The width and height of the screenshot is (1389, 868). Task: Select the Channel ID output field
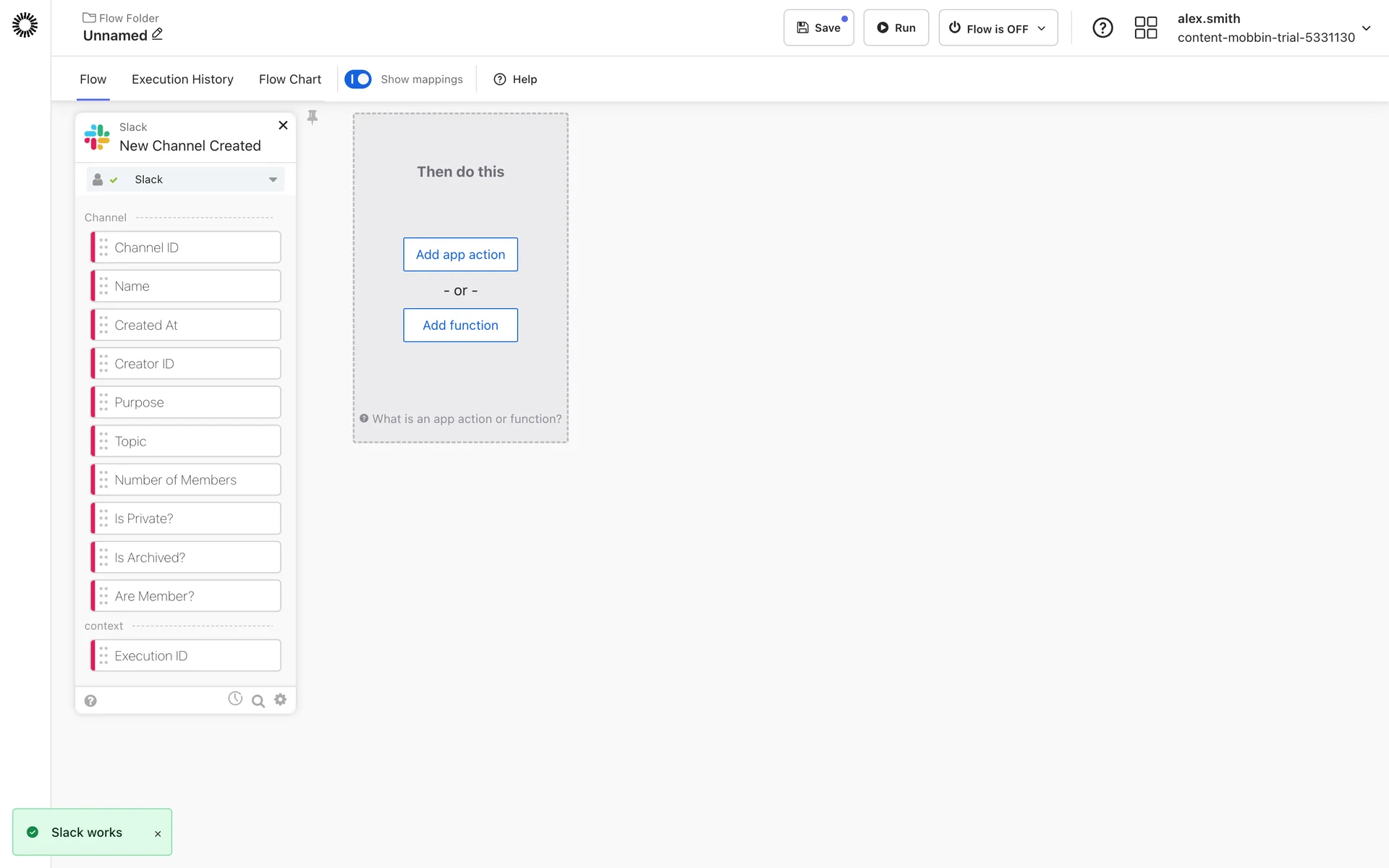click(186, 247)
